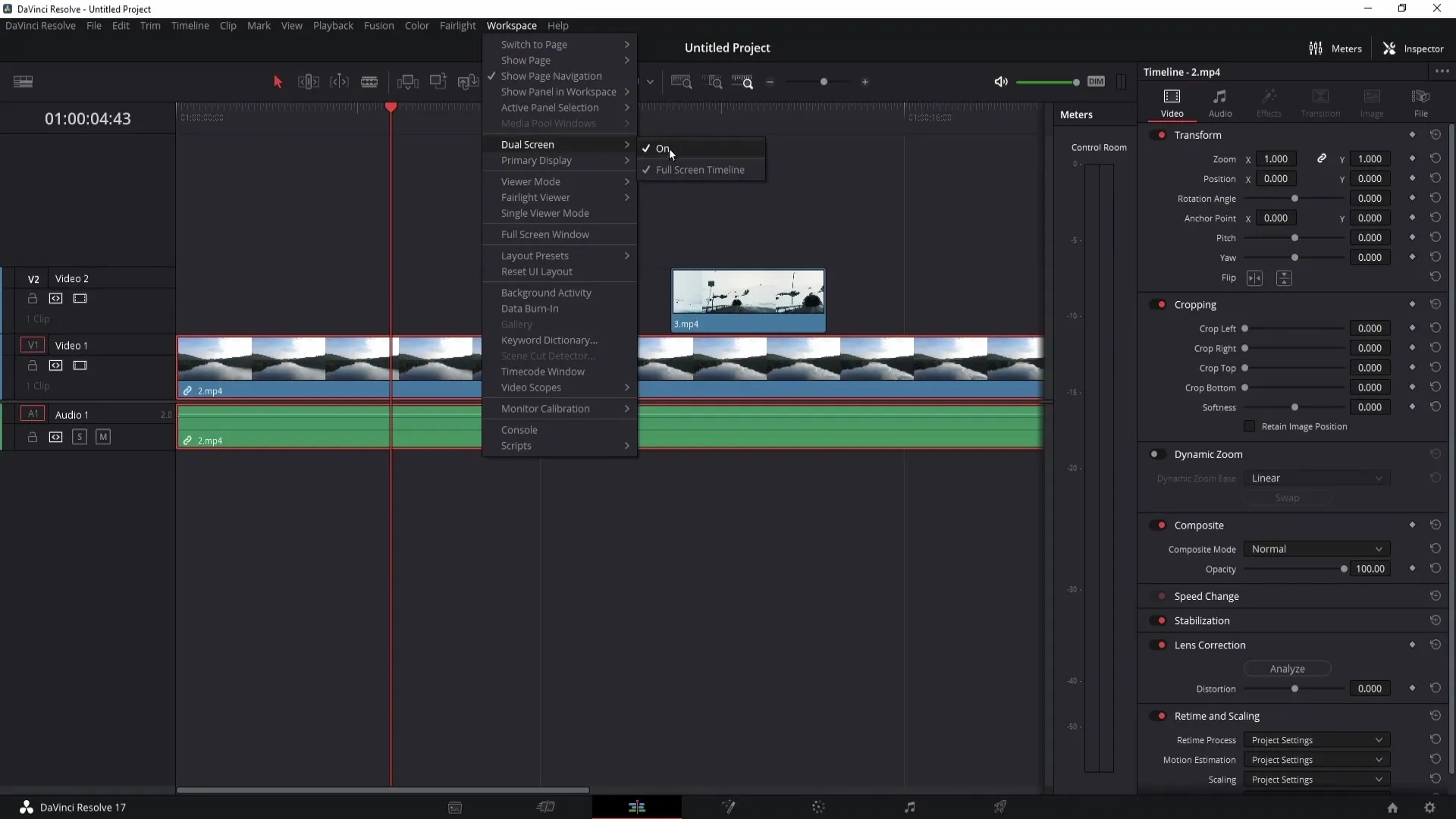This screenshot has width=1456, height=819.
Task: Check Retain Image Position checkbox
Action: click(x=1250, y=426)
